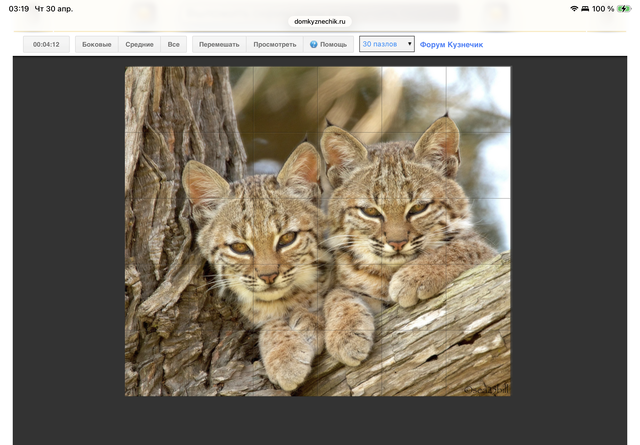
Task: Tap the 03:19 clock in status bar
Action: 18,9
